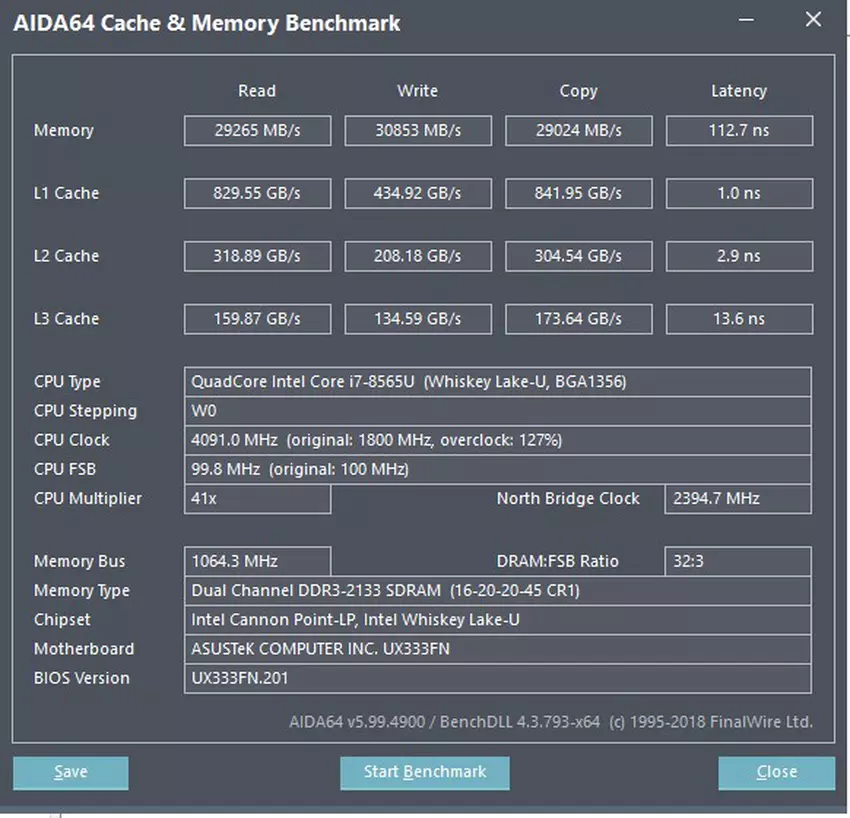
Task: Select the Memory Read result field
Action: tap(257, 131)
